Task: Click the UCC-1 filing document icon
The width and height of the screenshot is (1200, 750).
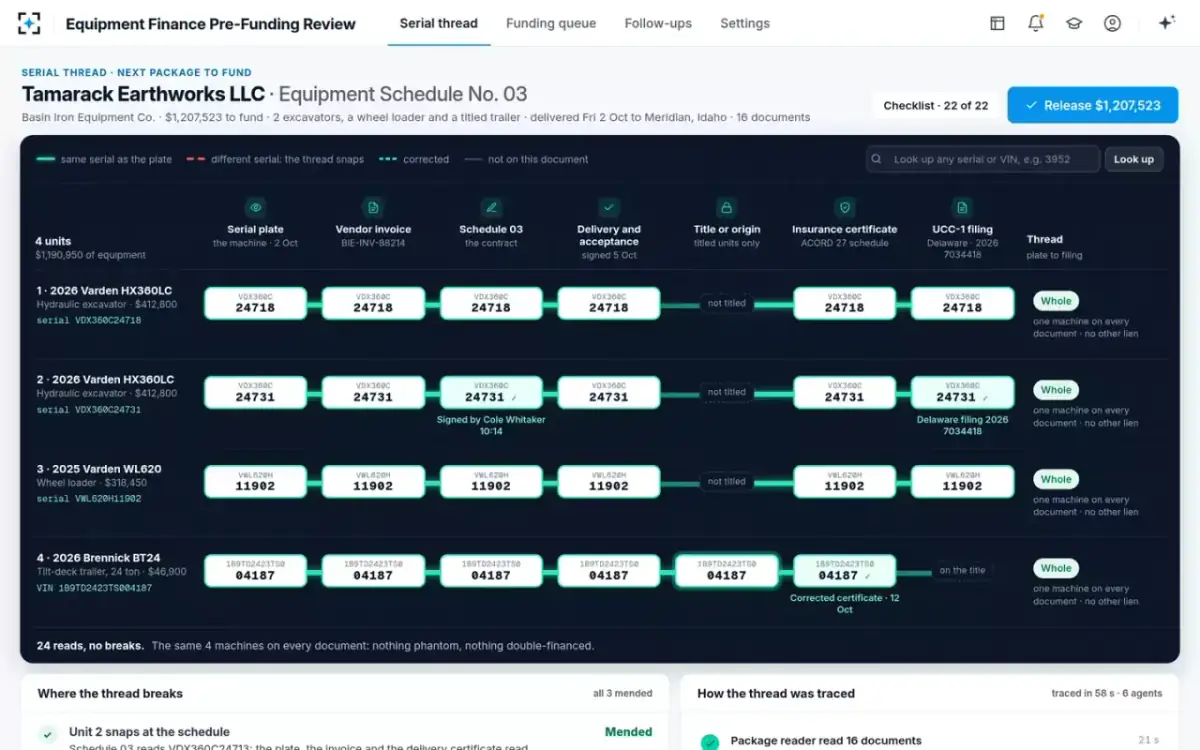Action: [962, 208]
